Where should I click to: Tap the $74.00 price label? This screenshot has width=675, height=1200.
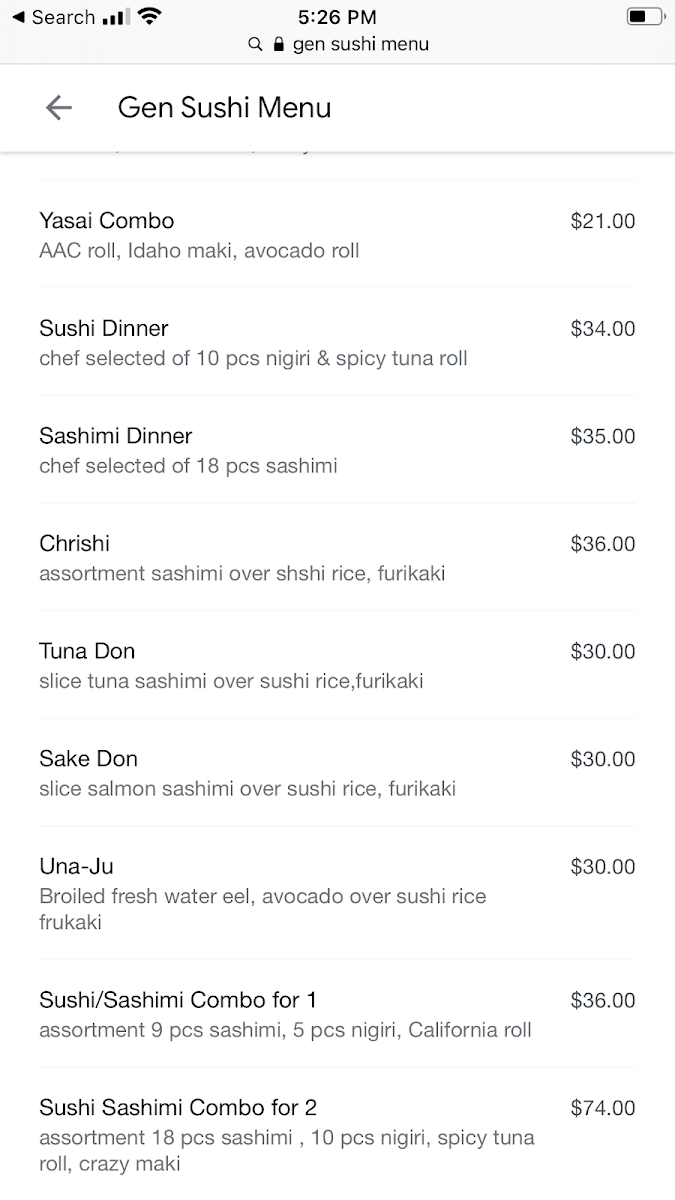coord(602,1108)
